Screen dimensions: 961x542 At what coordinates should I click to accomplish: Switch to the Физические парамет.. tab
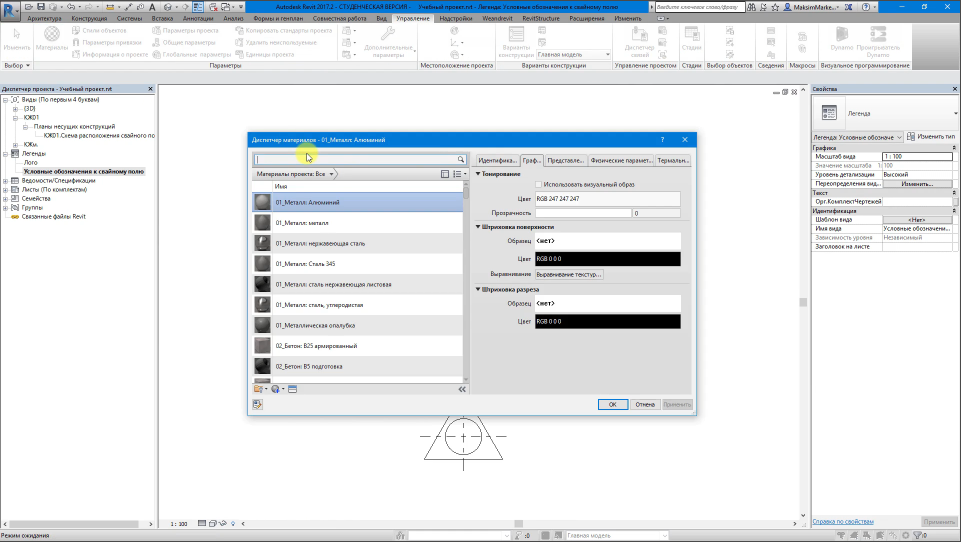tap(620, 161)
